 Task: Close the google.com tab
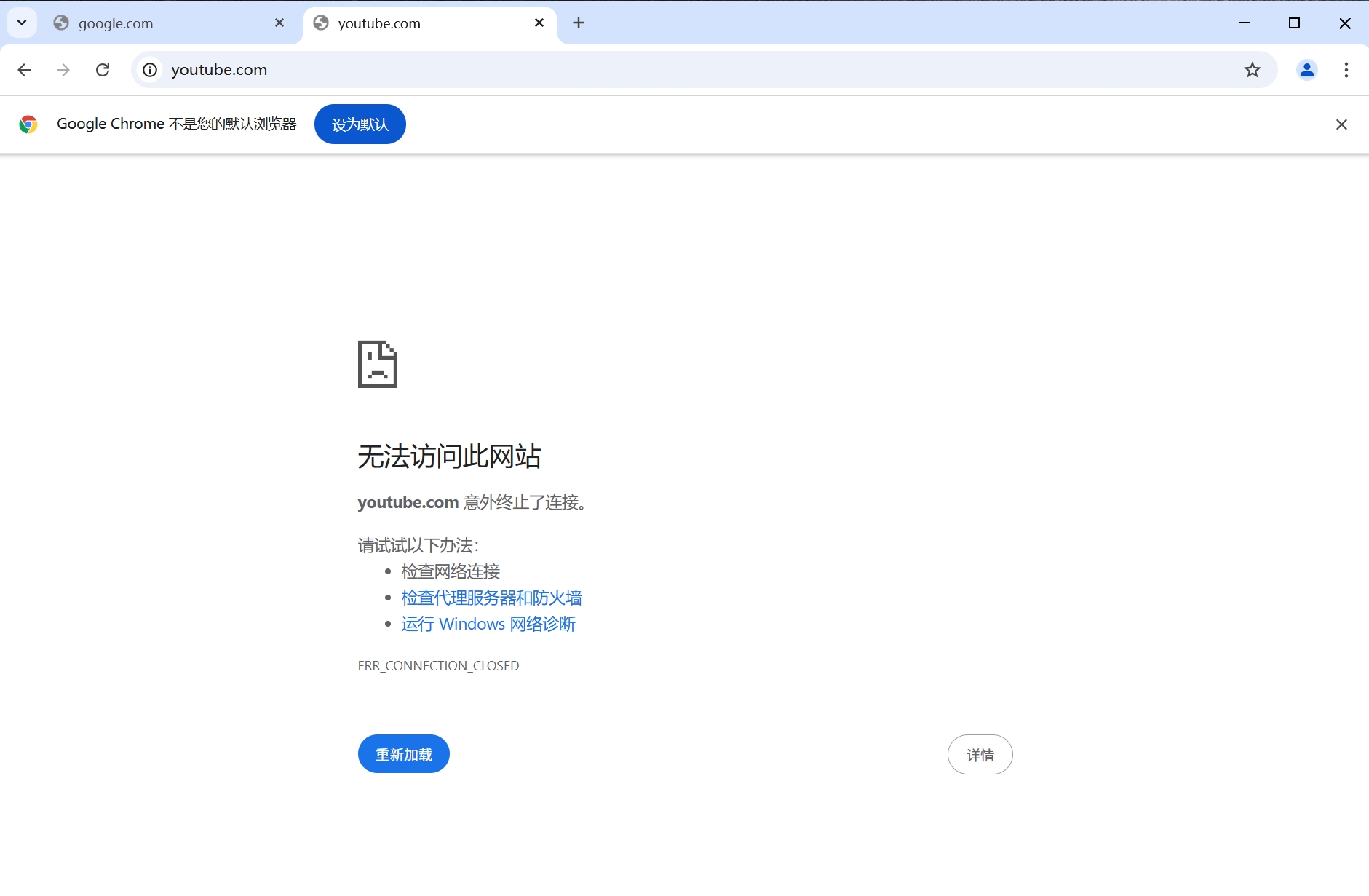click(x=279, y=23)
